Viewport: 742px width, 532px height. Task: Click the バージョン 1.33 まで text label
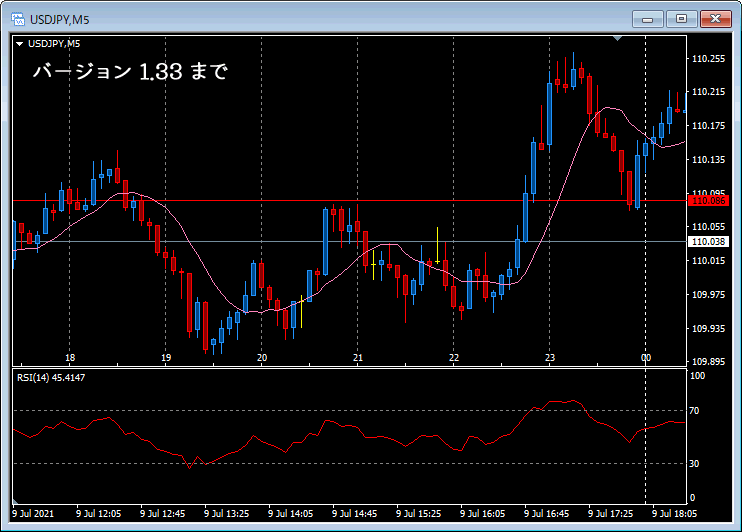(130, 71)
